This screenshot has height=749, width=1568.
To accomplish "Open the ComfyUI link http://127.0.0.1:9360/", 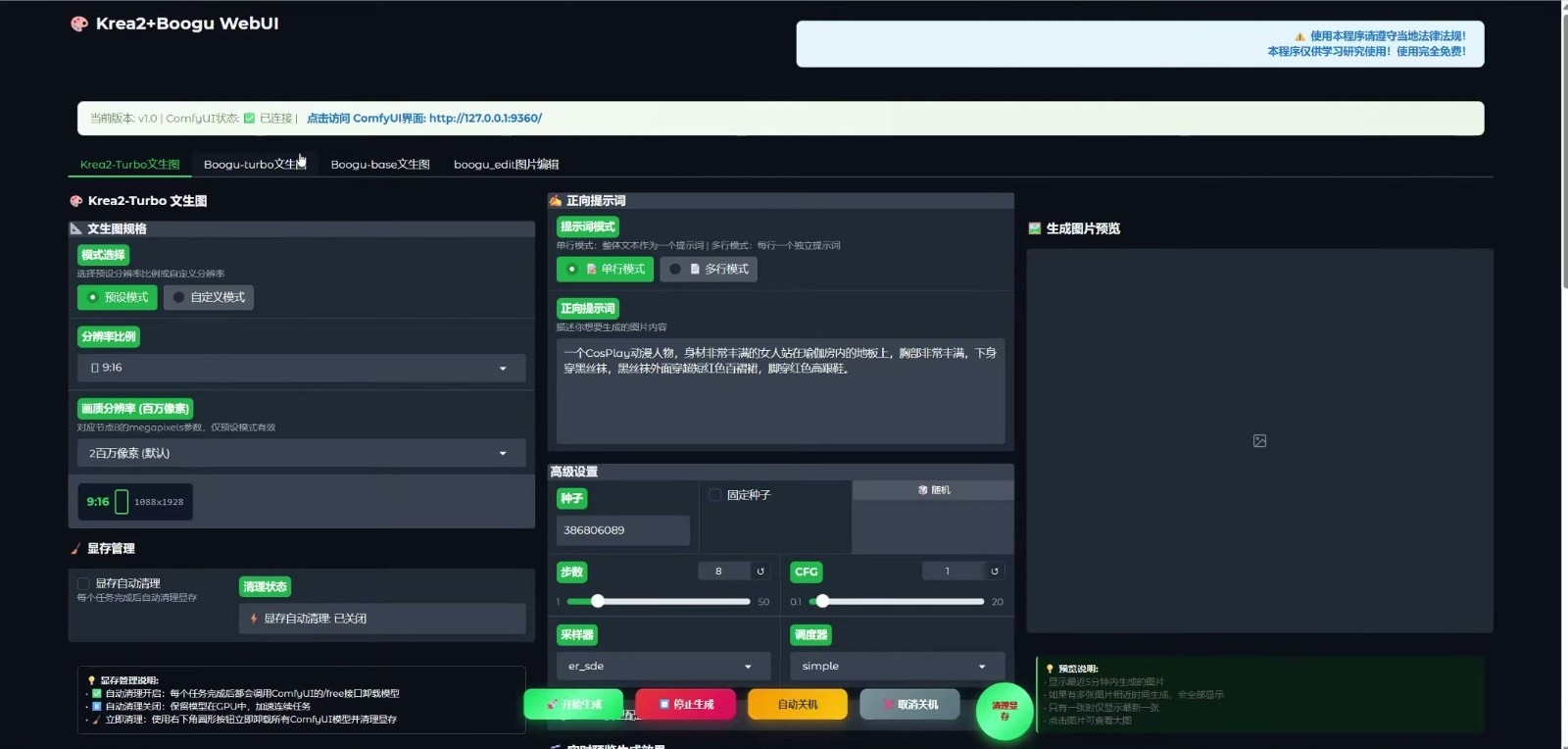I will click(485, 119).
